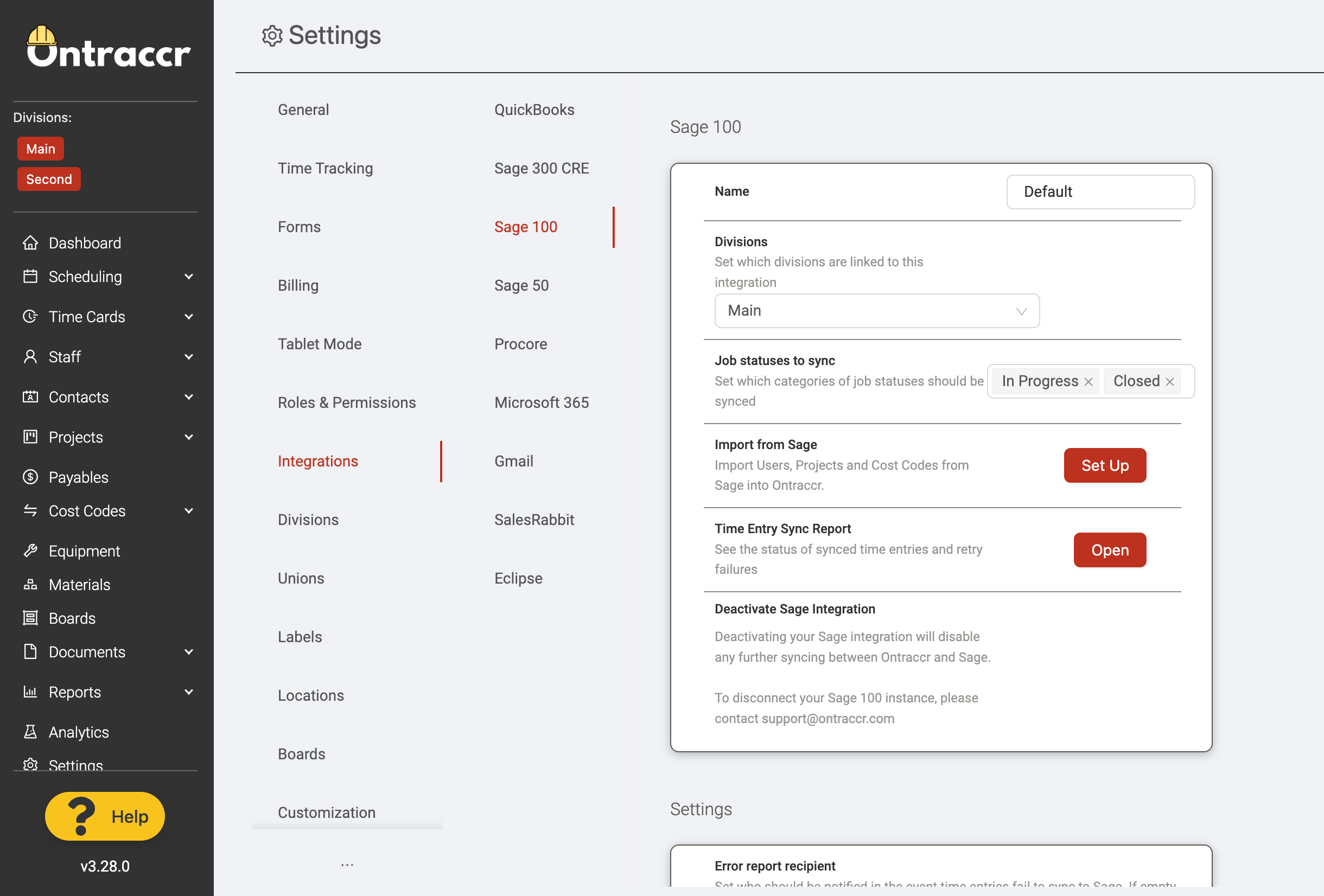This screenshot has width=1324, height=896.
Task: Open the Time Tracking settings tab
Action: click(326, 168)
